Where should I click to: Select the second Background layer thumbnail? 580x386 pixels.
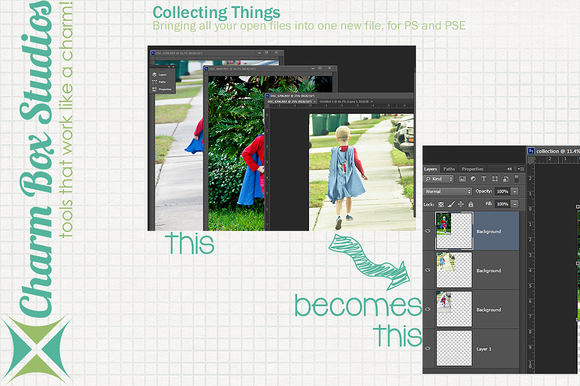tap(454, 270)
